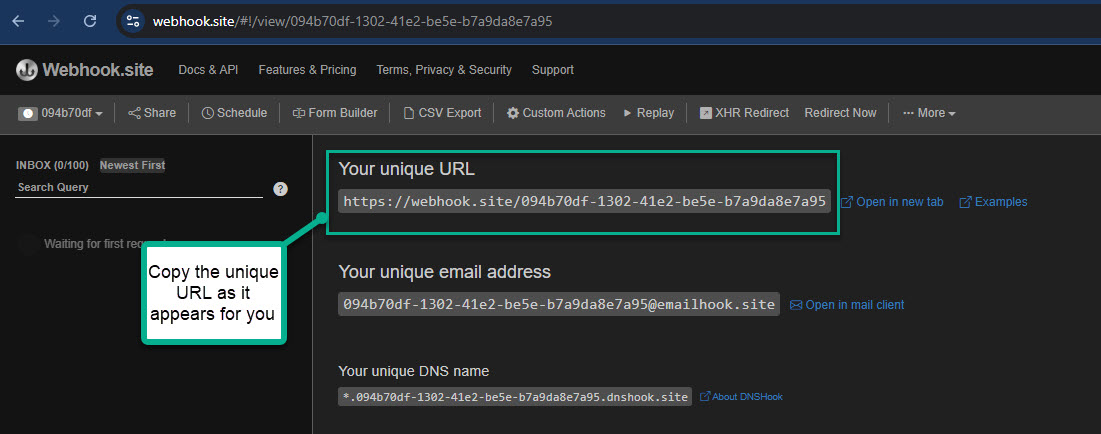This screenshot has height=434, width=1101.
Task: Open Terms, Privacy & Security
Action: 444,70
